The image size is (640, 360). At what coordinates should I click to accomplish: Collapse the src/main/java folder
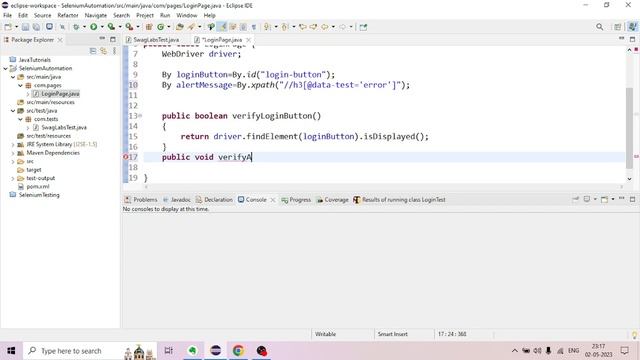(13, 77)
